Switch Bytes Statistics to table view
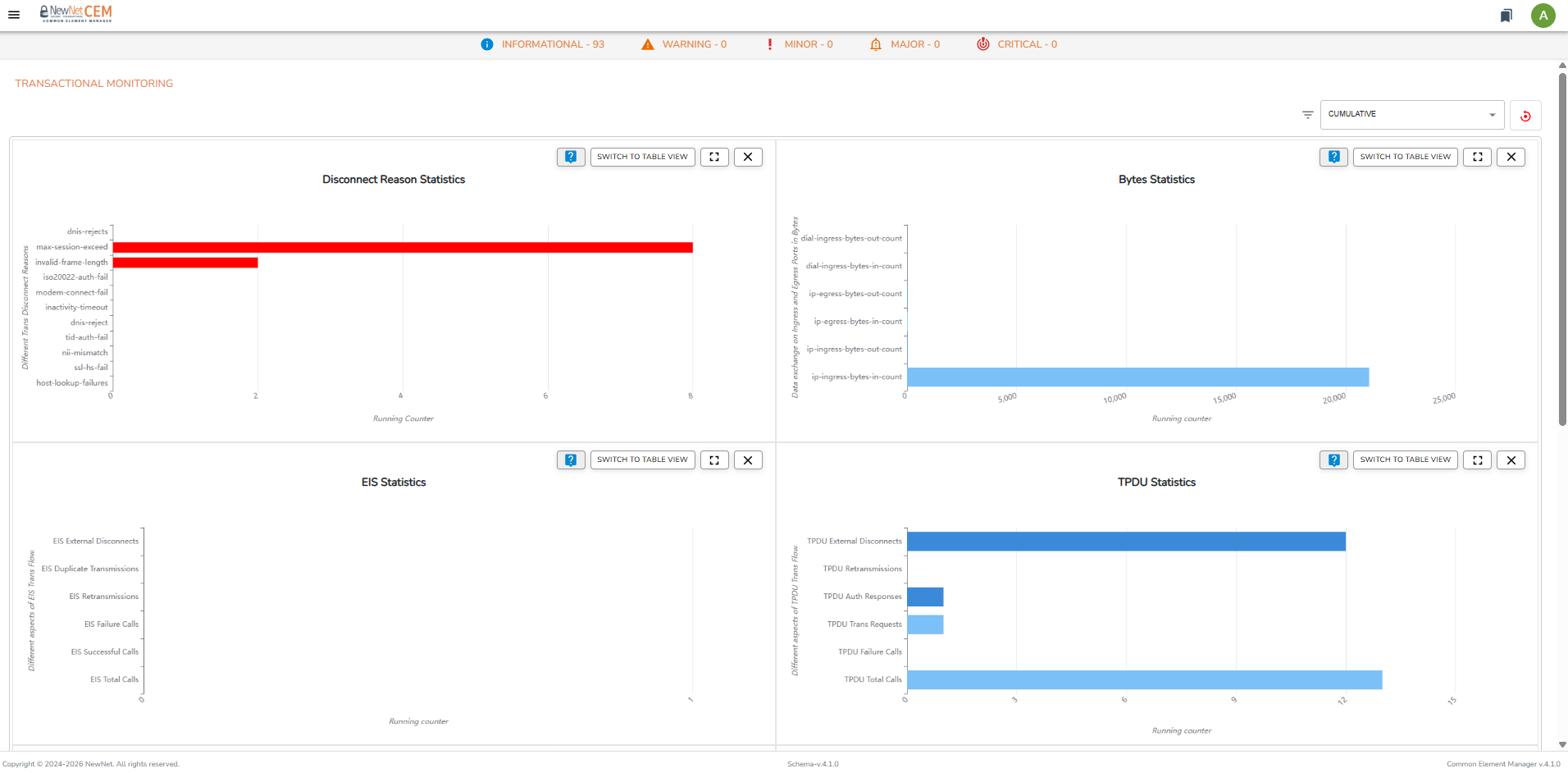The width and height of the screenshot is (1568, 773). [1406, 157]
